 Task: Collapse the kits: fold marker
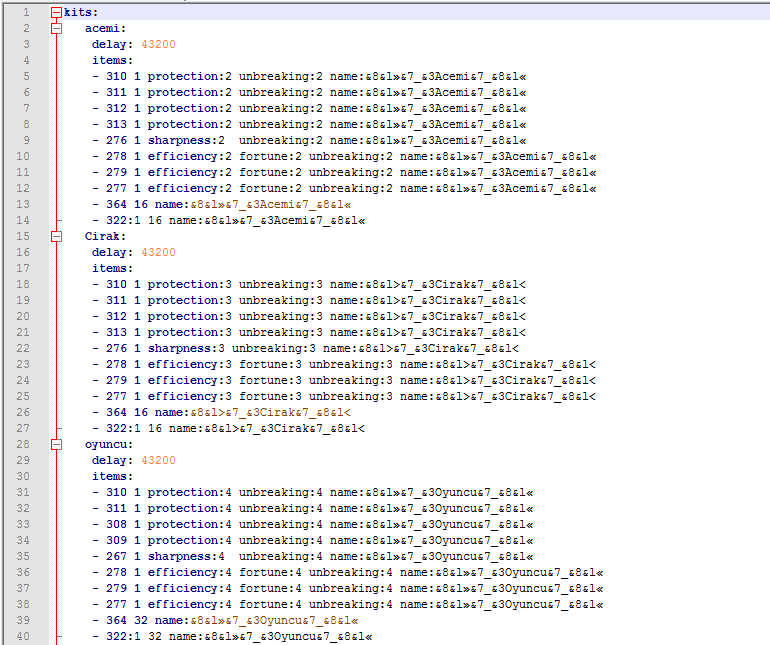[56, 13]
